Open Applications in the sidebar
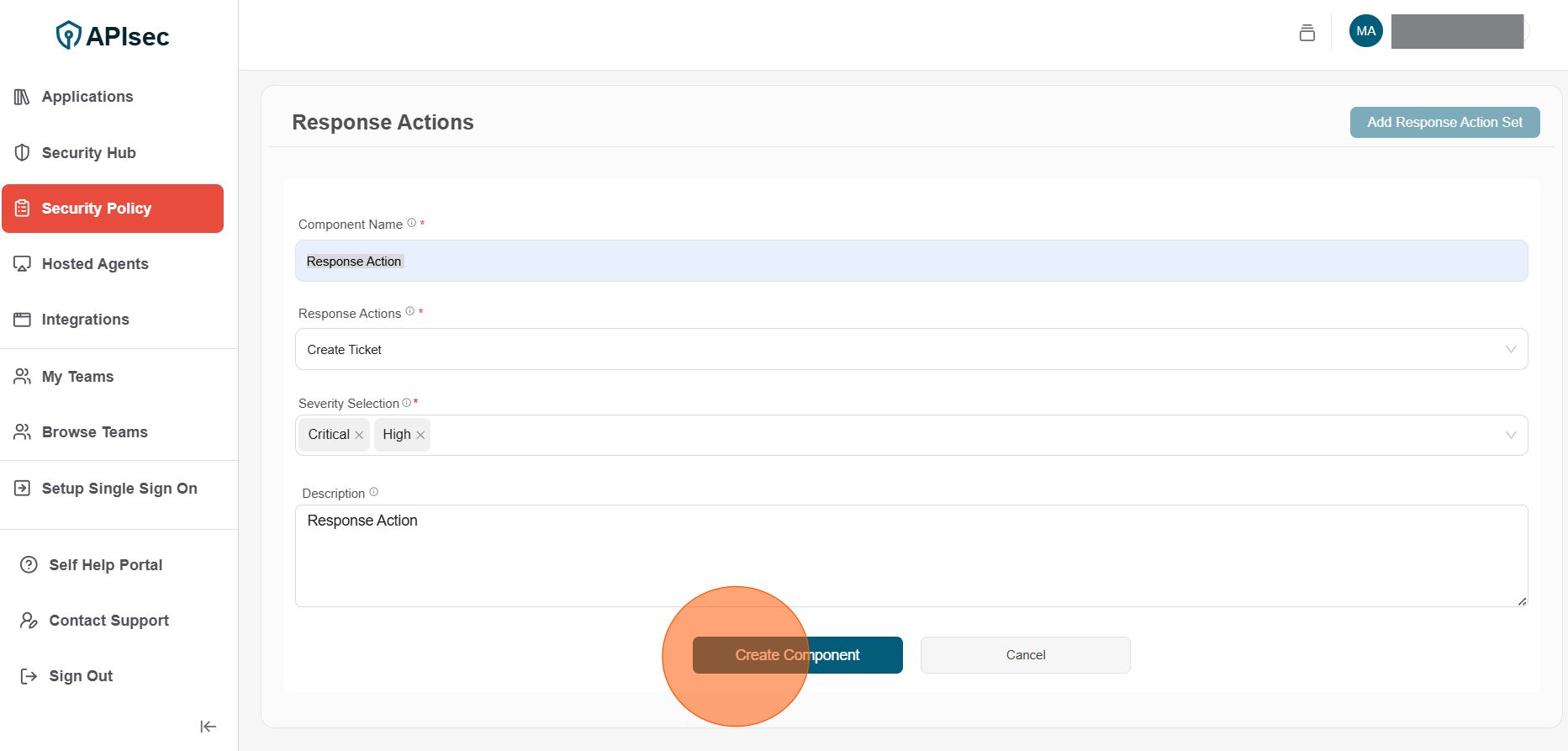The image size is (1568, 751). click(87, 97)
